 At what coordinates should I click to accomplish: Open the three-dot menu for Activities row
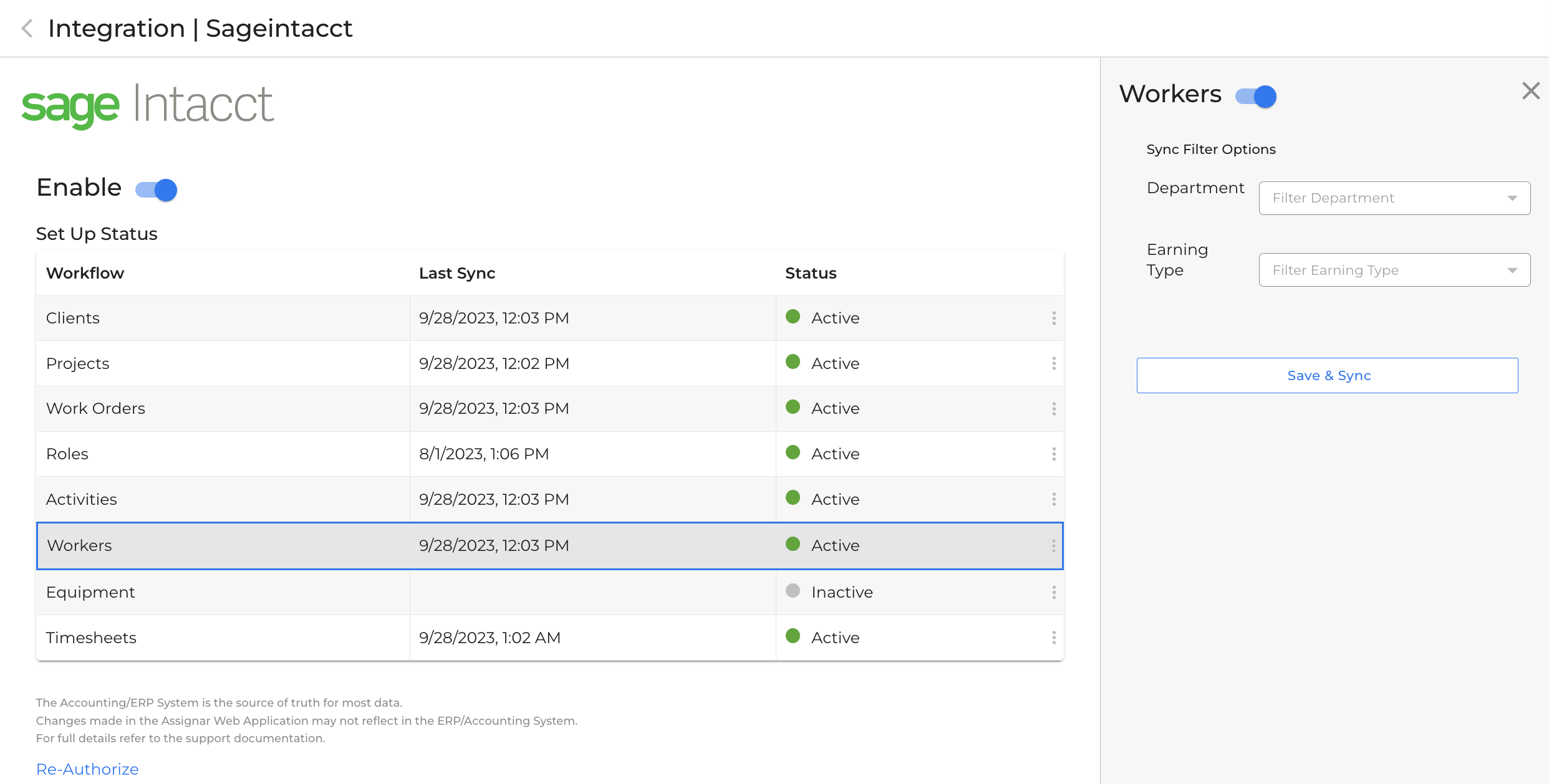coord(1054,499)
